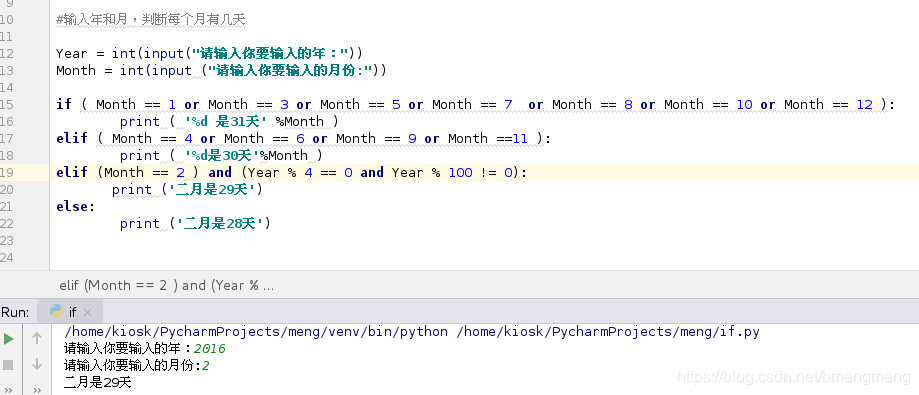Click the 'and' after '(Month == 2 )'

(220, 172)
